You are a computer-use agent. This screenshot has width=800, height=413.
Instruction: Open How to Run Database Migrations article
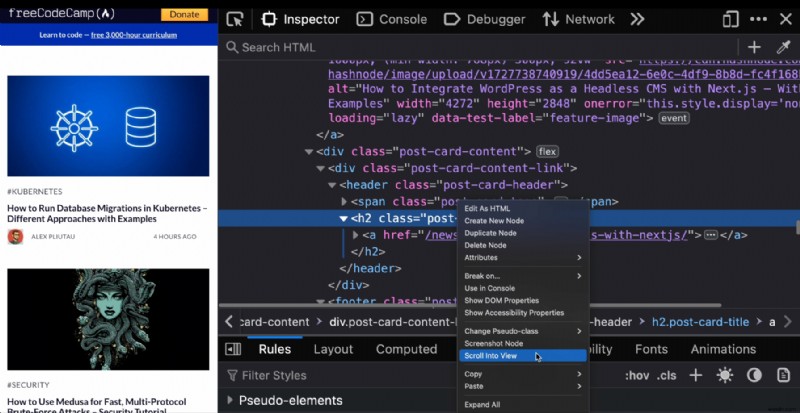(107, 213)
